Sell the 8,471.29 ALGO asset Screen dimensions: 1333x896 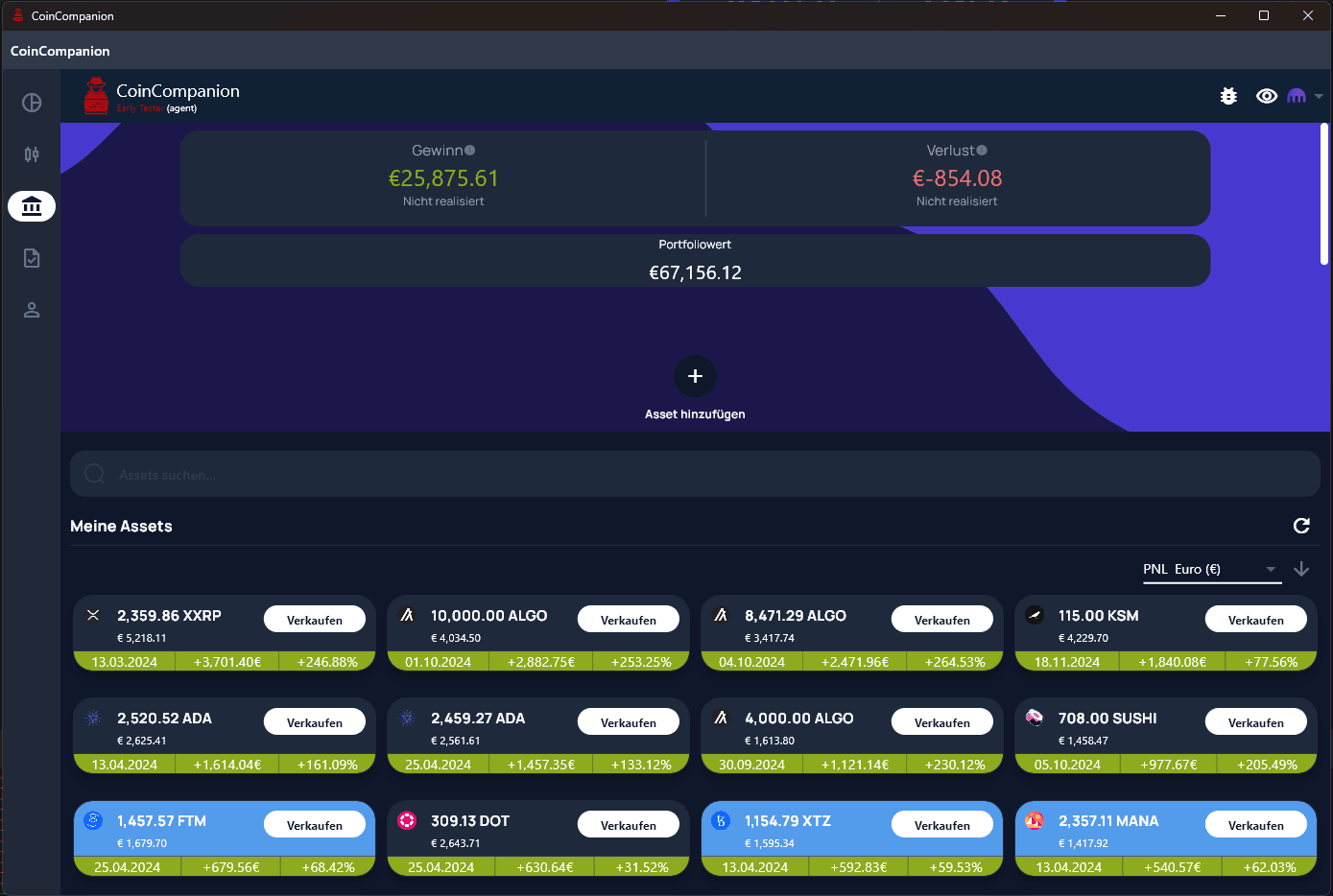point(942,620)
